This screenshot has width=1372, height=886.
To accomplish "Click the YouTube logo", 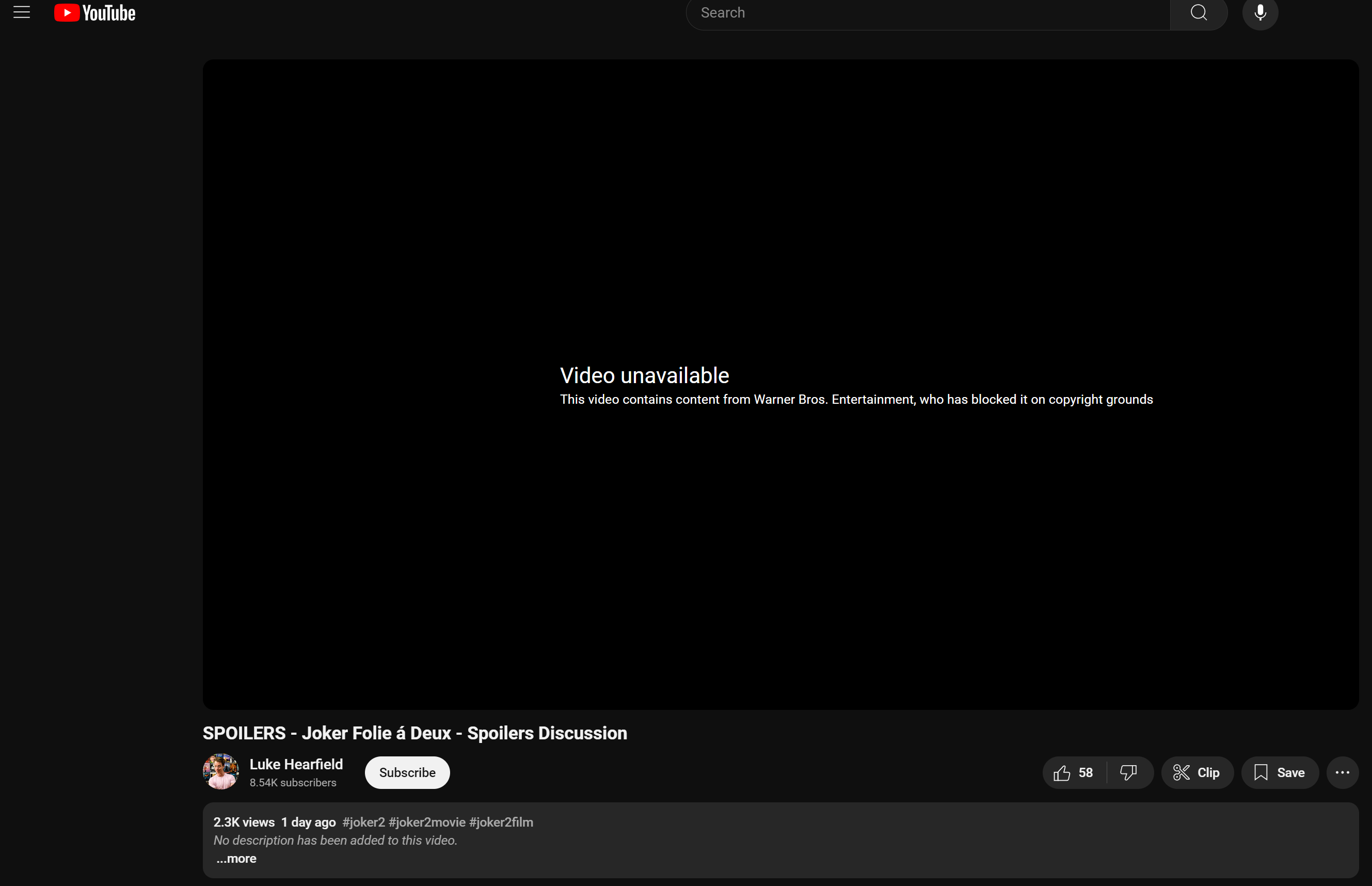I will (95, 13).
